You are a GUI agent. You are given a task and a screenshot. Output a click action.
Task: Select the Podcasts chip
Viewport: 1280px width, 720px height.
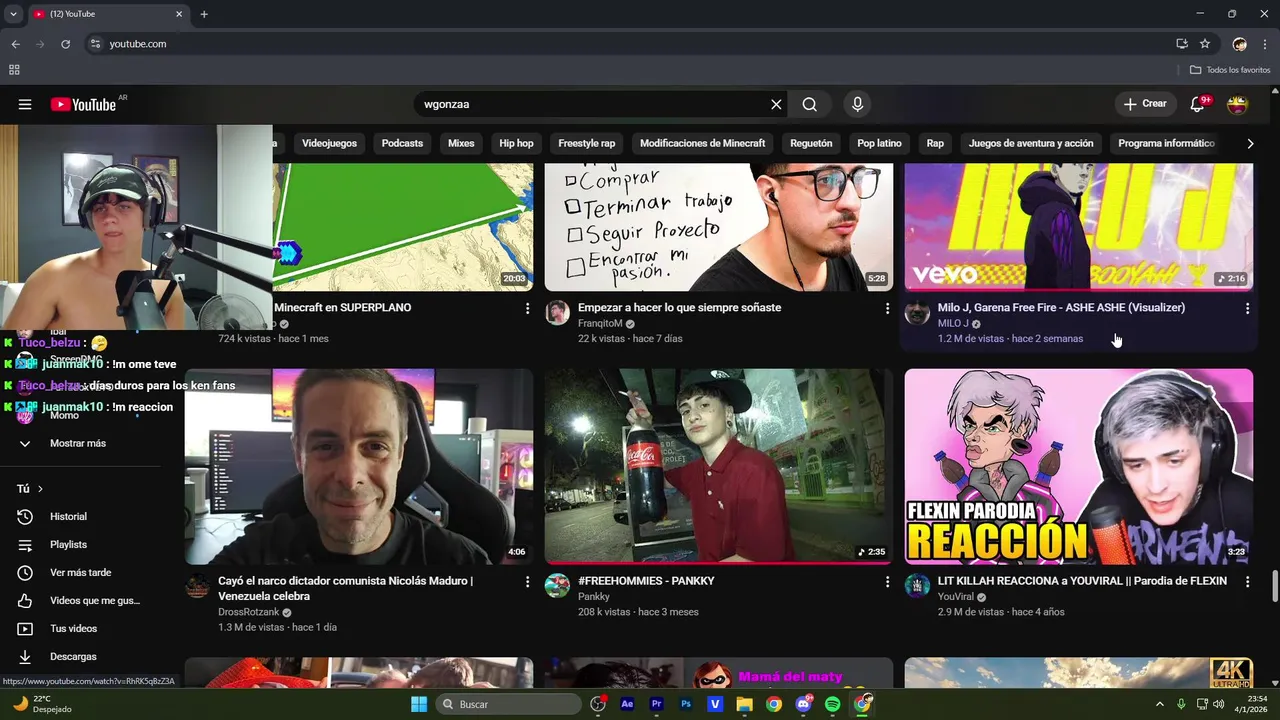tap(402, 143)
